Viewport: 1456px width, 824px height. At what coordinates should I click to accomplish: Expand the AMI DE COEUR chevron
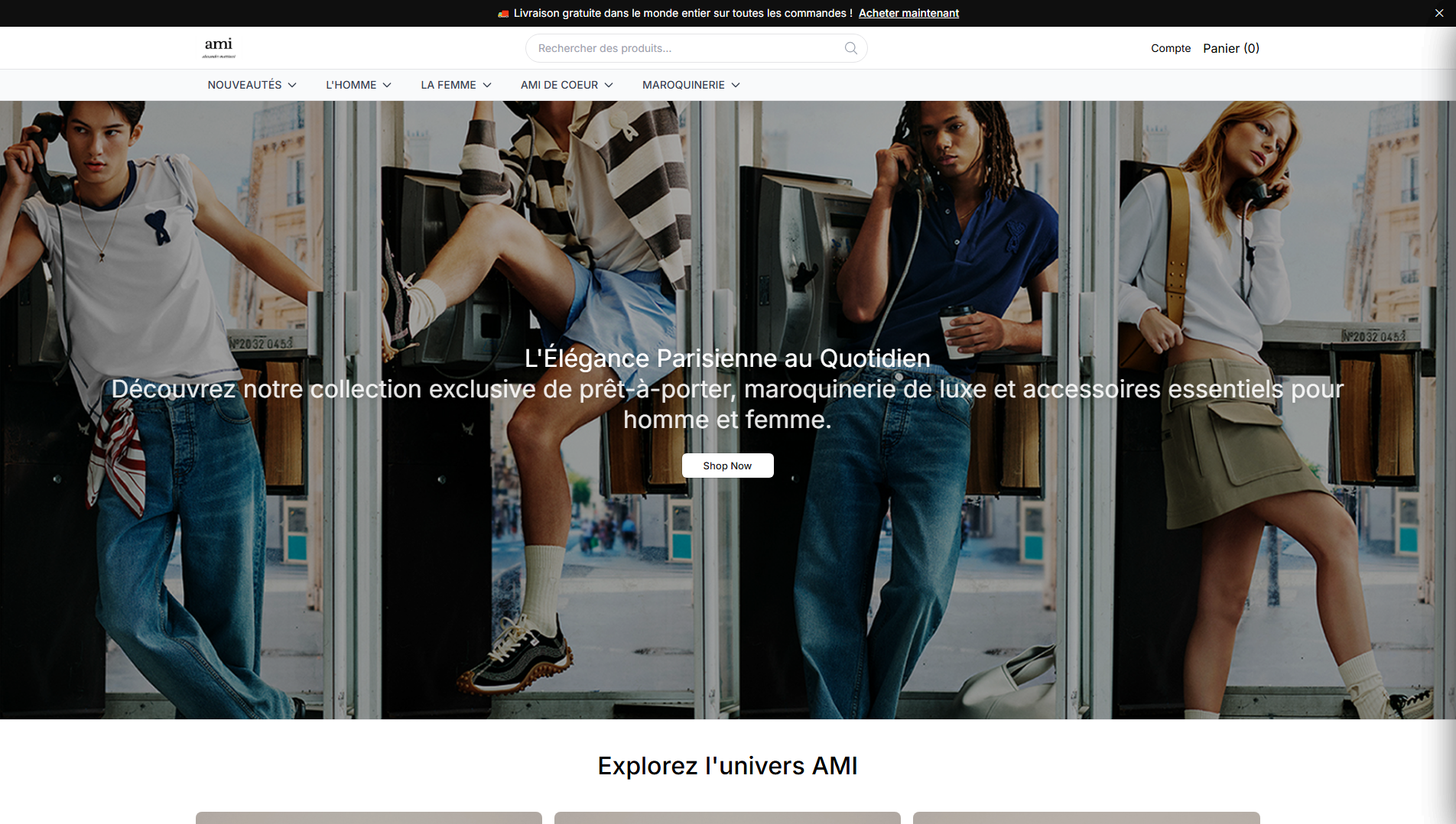point(609,85)
